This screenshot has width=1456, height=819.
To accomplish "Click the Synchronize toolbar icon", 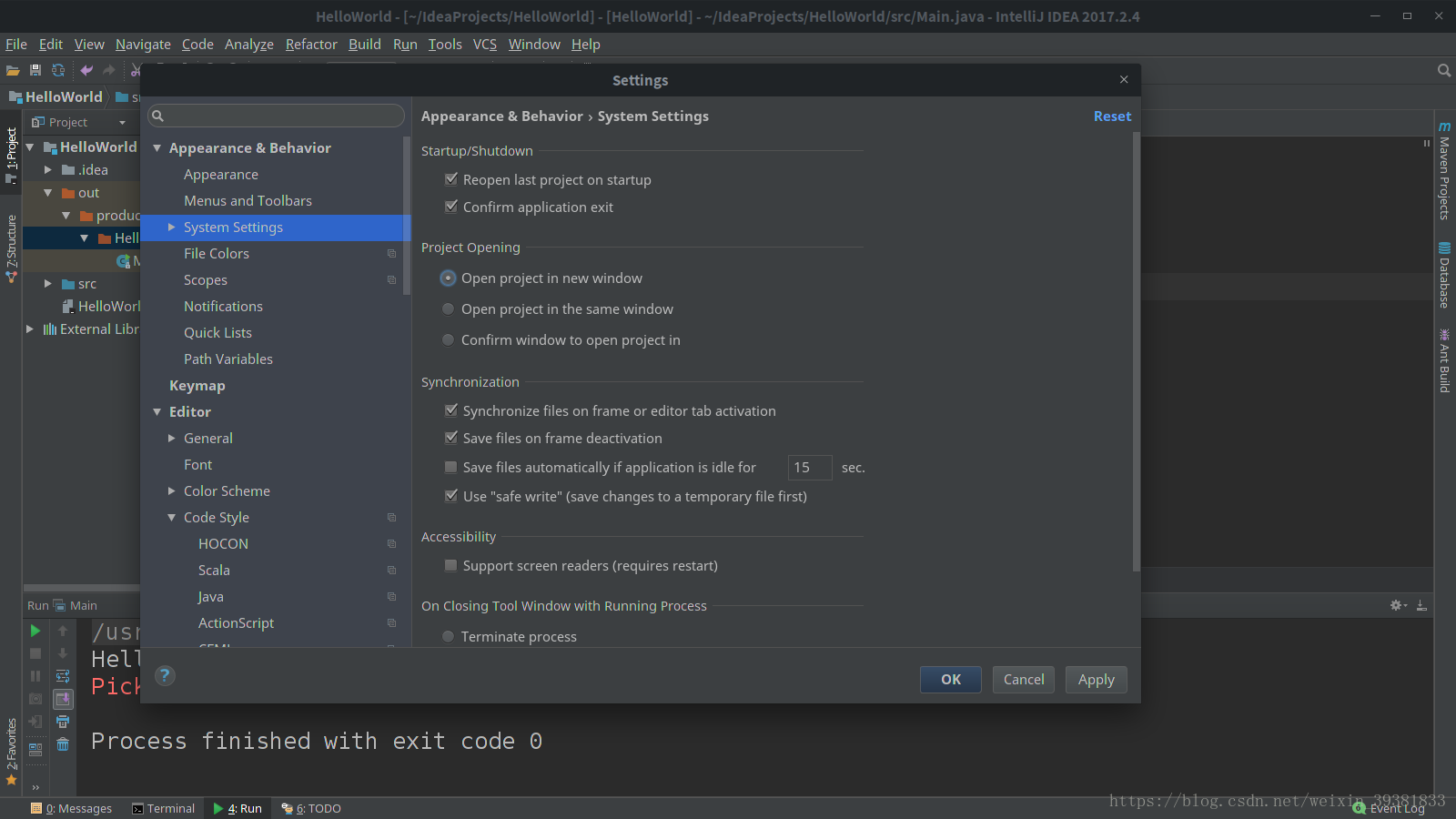I will click(x=58, y=70).
